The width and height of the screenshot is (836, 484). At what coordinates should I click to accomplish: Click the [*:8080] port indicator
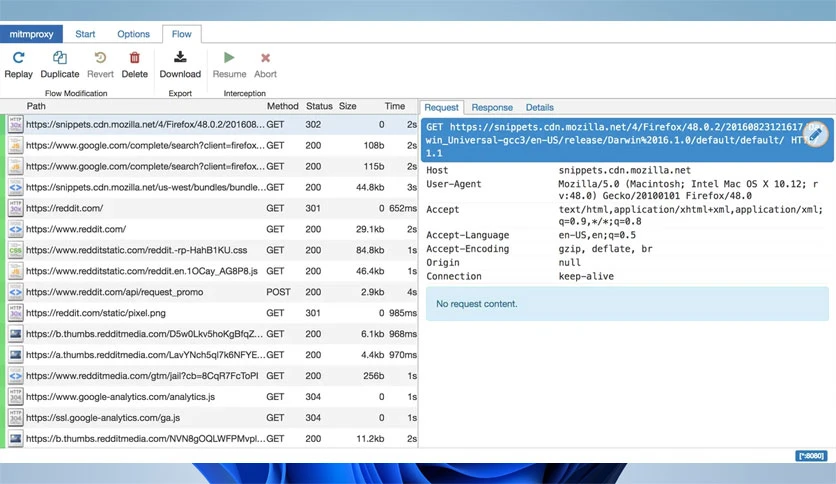tap(811, 456)
